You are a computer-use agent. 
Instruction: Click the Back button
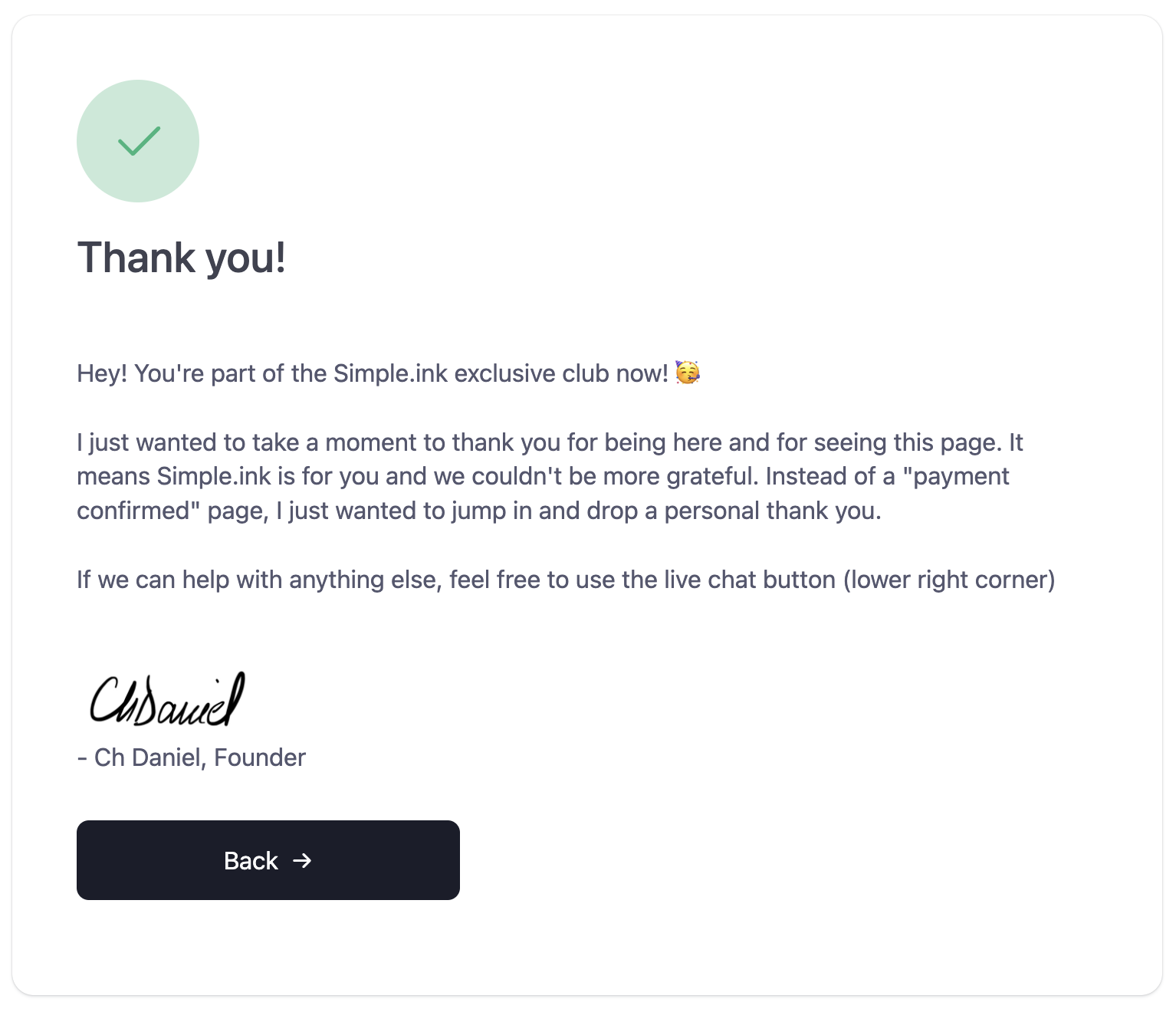[268, 860]
